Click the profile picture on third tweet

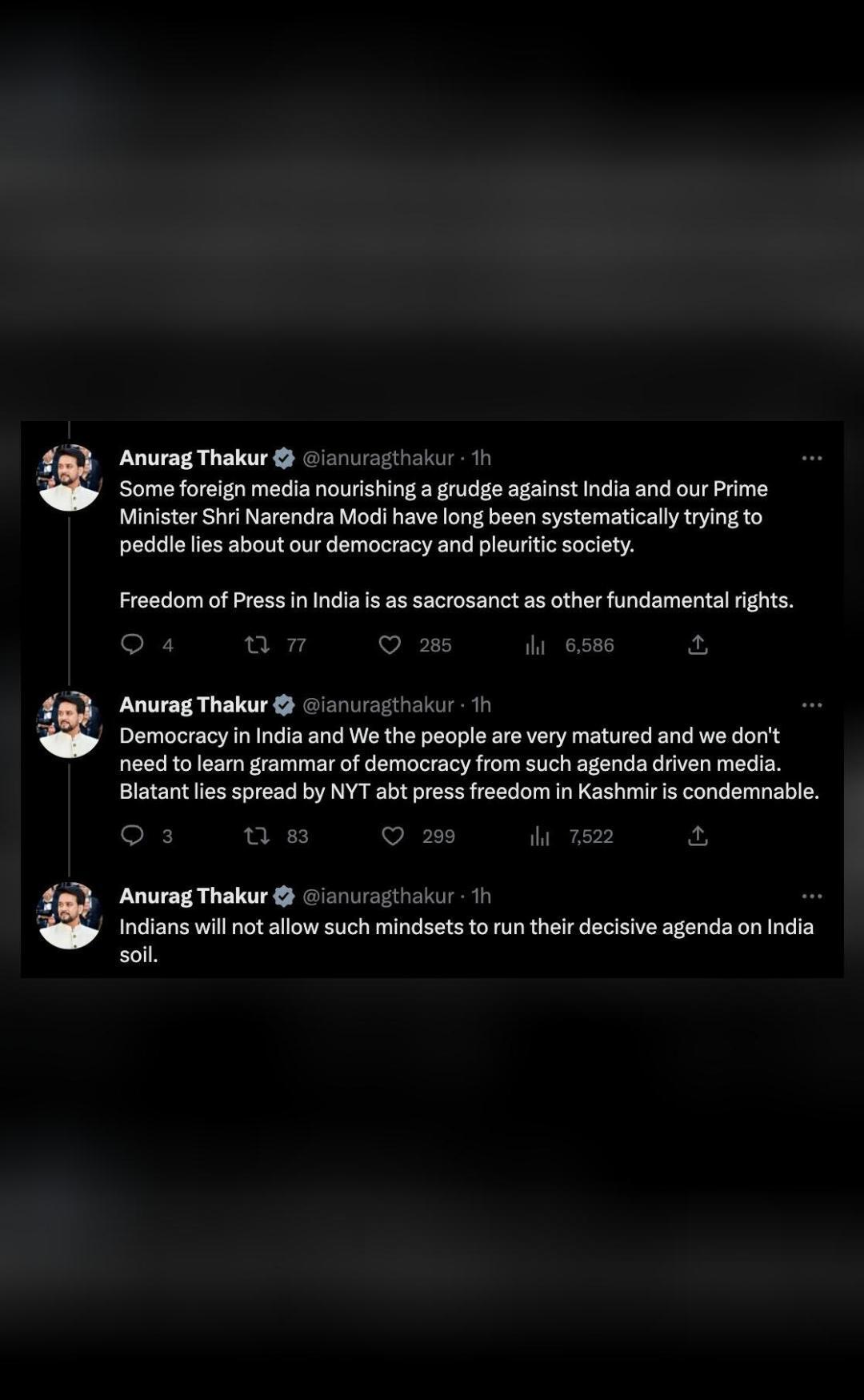tap(70, 916)
